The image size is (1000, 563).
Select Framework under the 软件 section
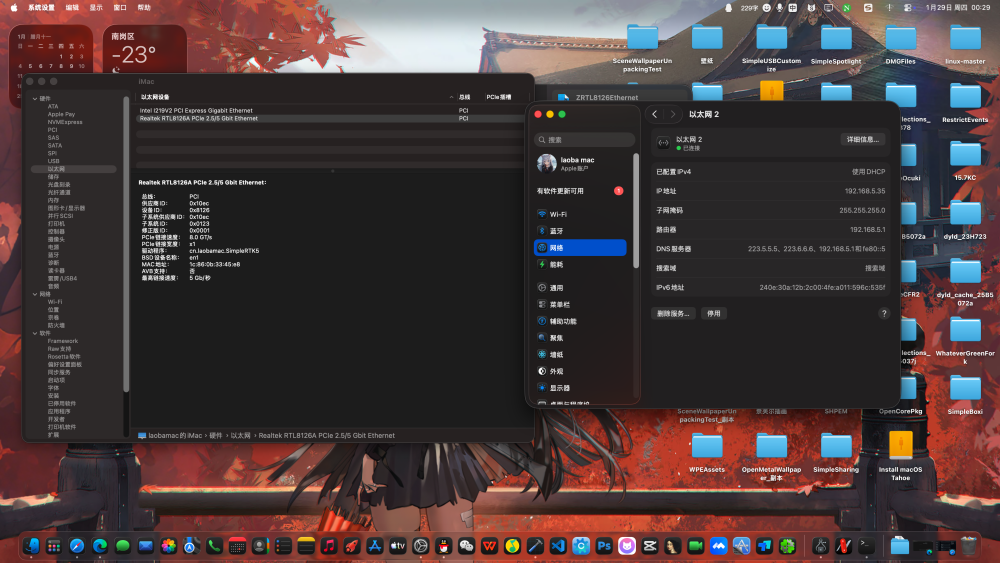click(62, 341)
